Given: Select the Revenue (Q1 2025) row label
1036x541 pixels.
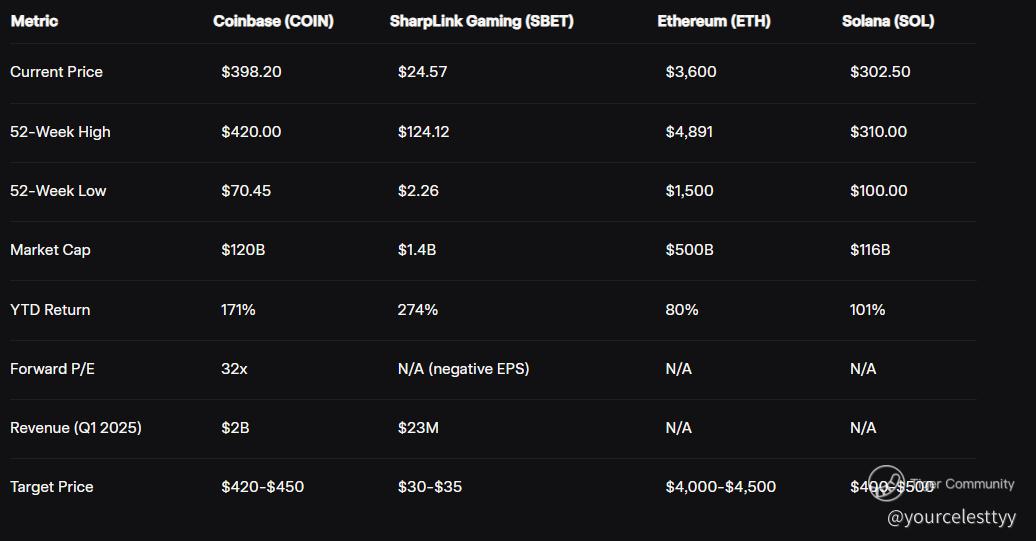Looking at the screenshot, I should (76, 428).
